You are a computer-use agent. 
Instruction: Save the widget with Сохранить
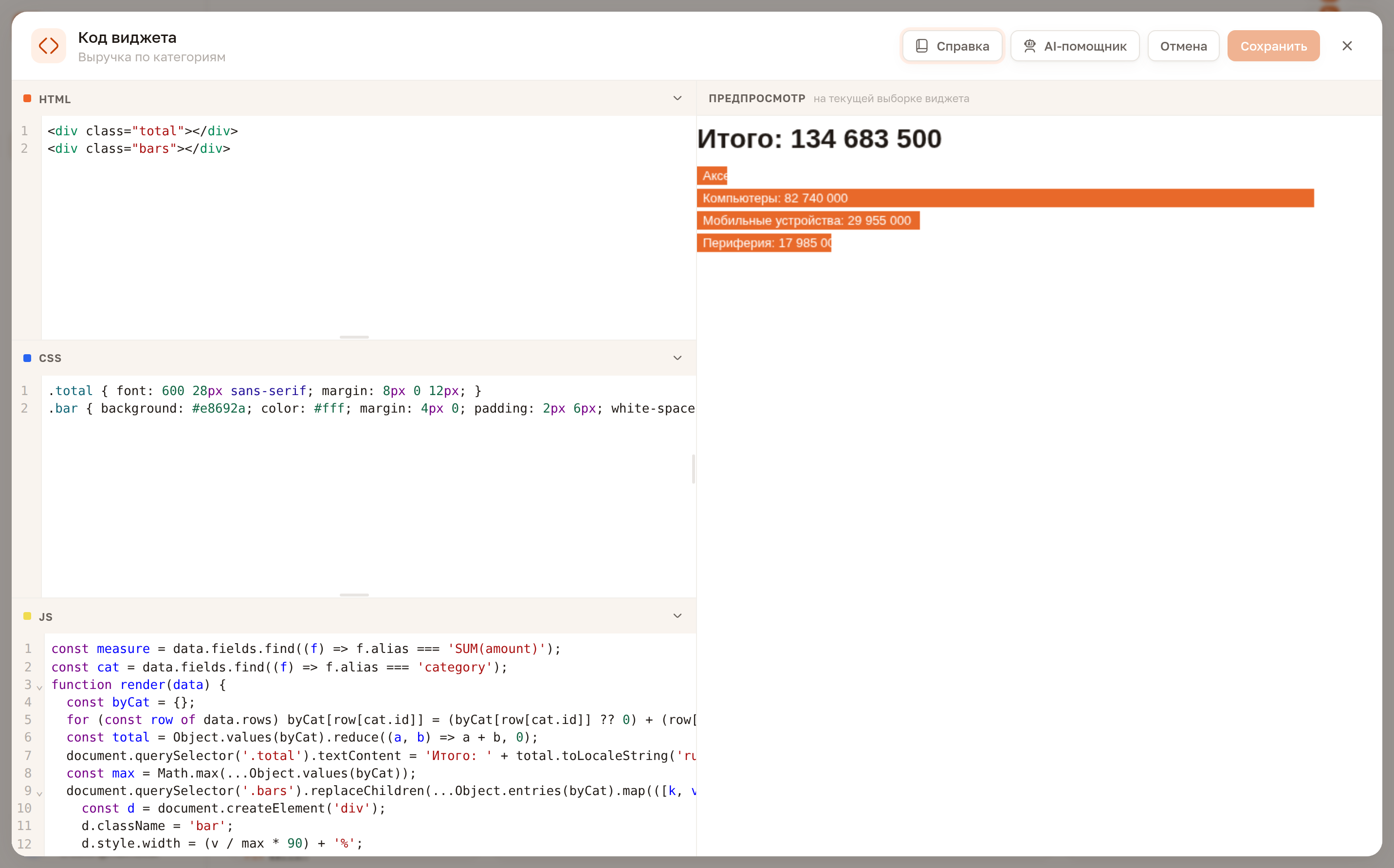(x=1273, y=46)
